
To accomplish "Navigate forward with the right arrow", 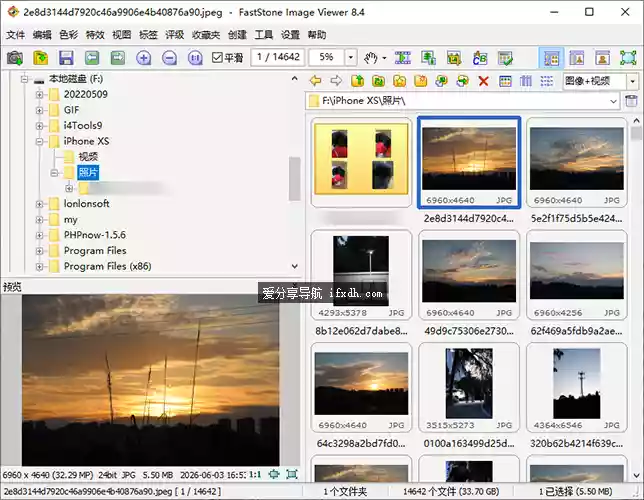I will coord(336,81).
